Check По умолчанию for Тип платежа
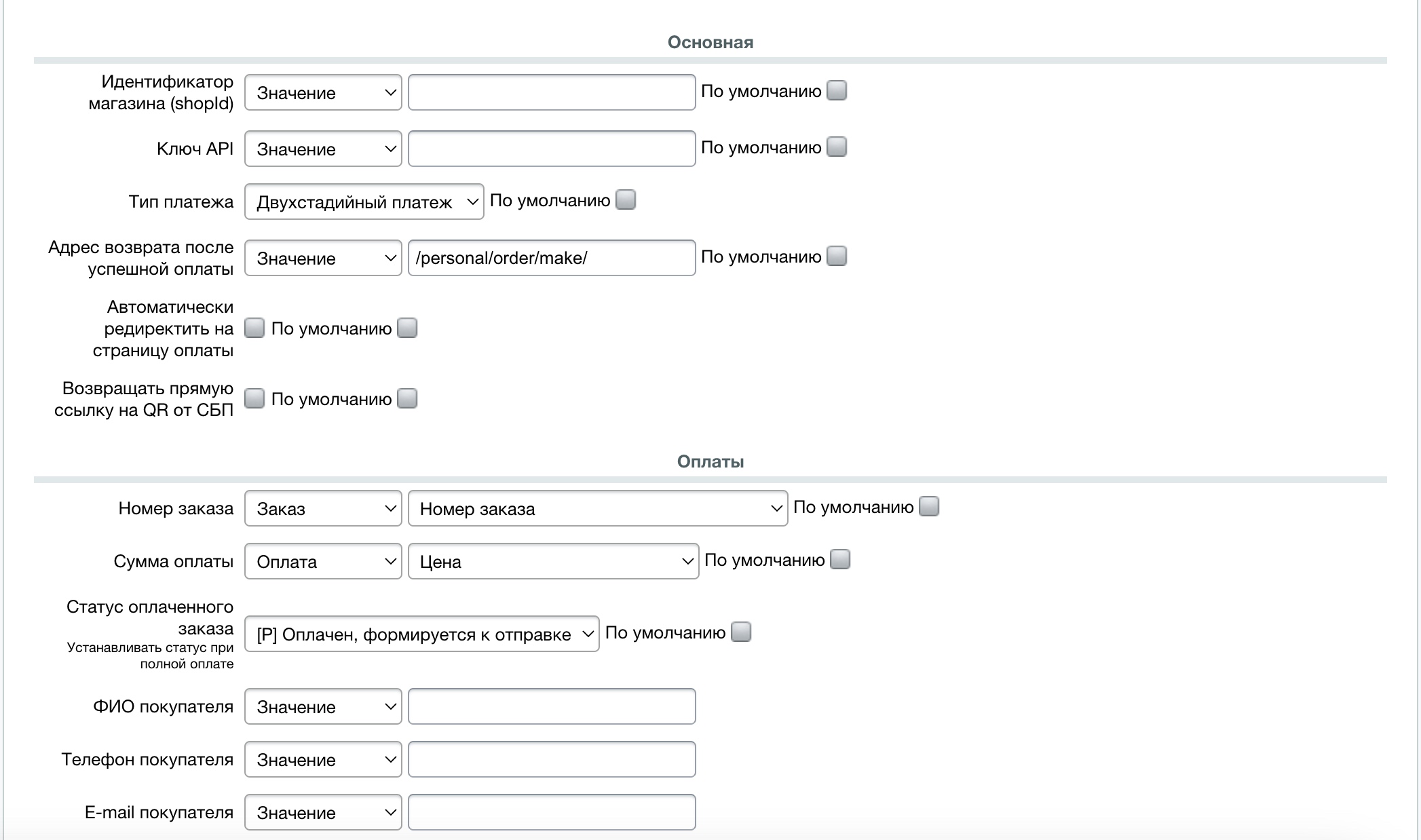This screenshot has width=1421, height=840. (x=626, y=199)
